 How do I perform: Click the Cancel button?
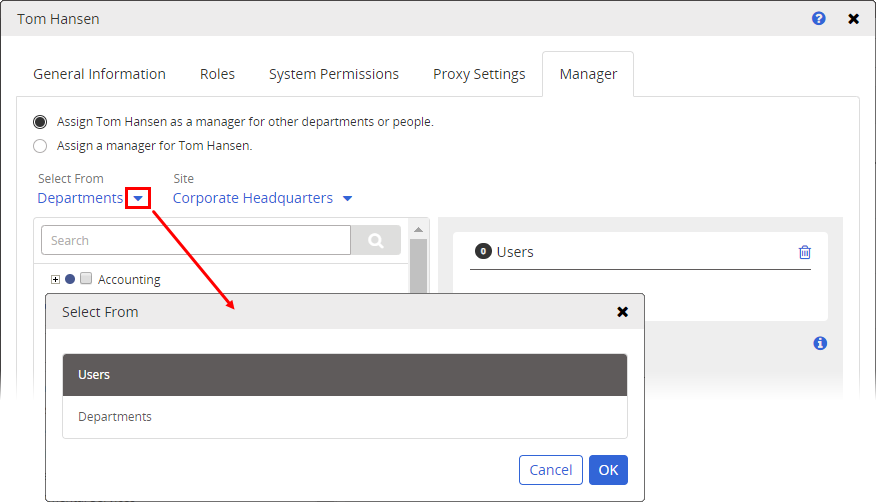550,470
